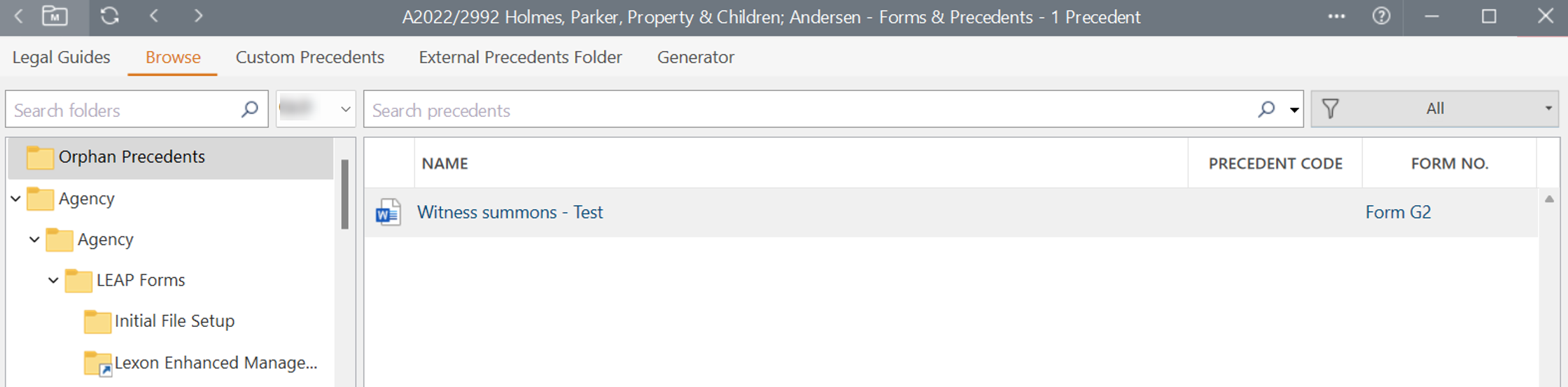
Task: Switch to the Legal Guides tab
Action: point(61,57)
